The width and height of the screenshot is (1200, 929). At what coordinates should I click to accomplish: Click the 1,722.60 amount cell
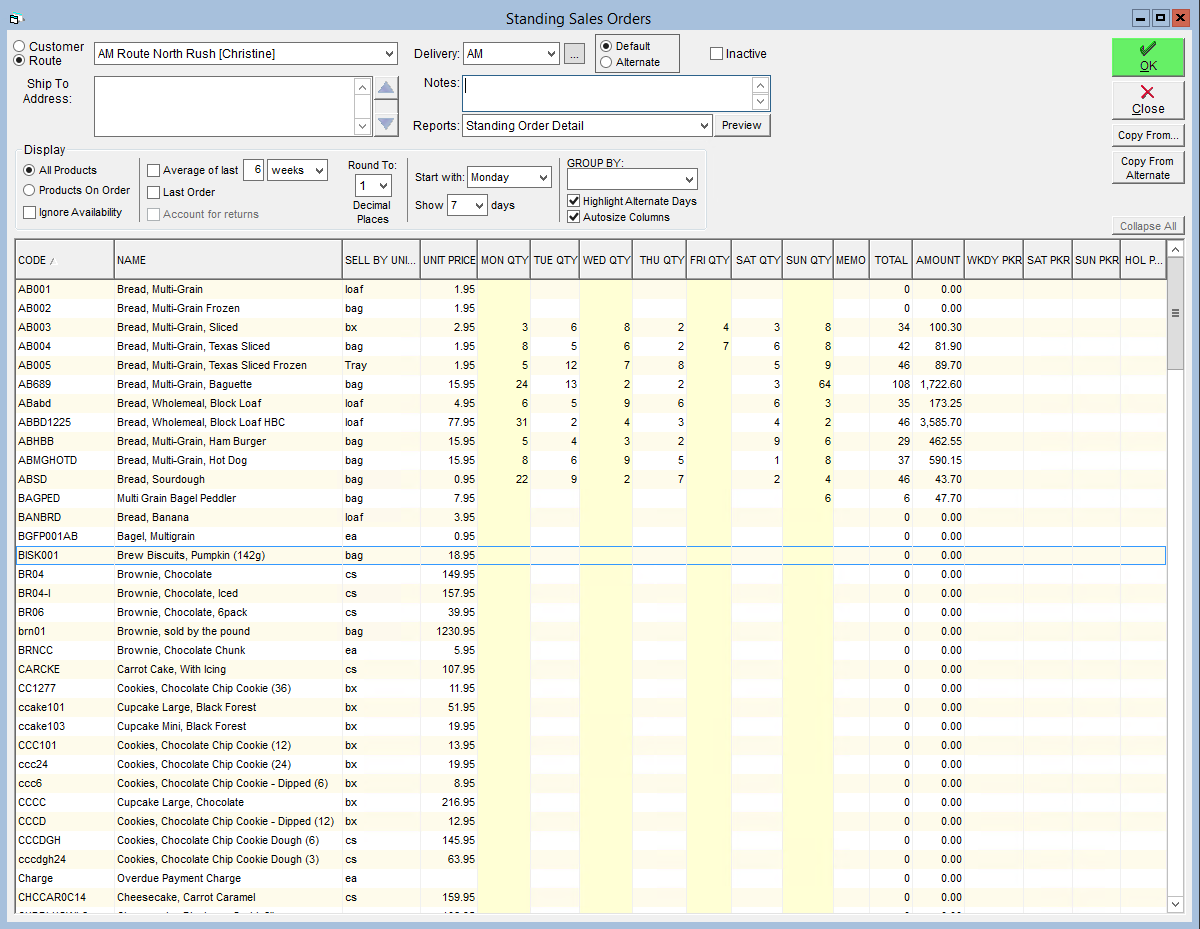pos(938,384)
